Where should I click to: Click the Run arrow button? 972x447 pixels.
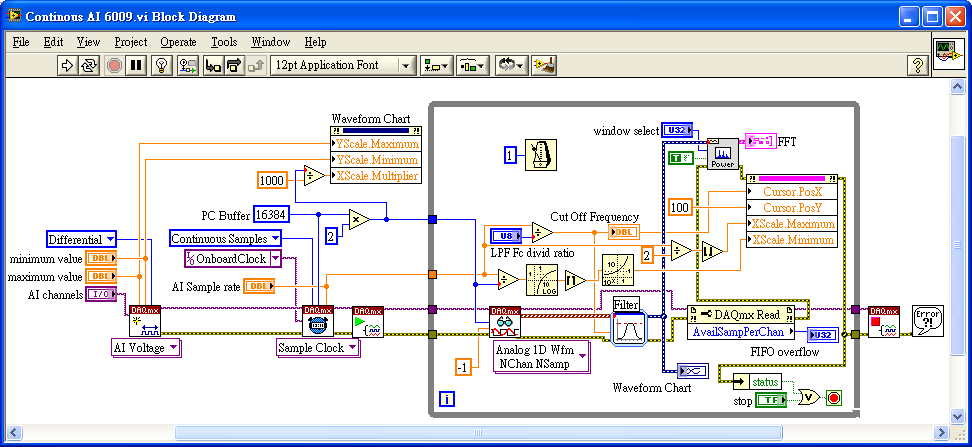pyautogui.click(x=66, y=65)
